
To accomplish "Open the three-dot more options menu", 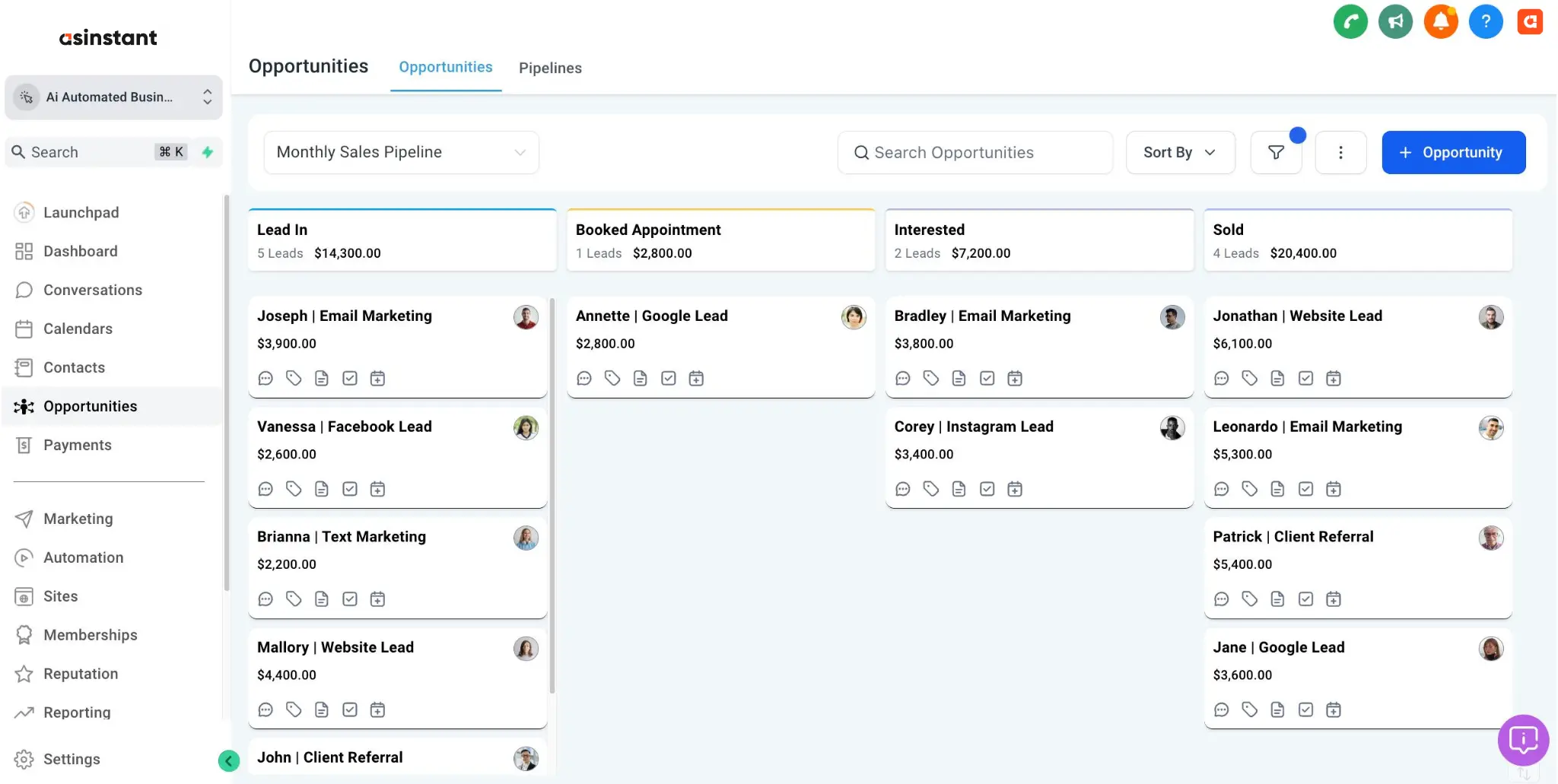I will point(1340,152).
